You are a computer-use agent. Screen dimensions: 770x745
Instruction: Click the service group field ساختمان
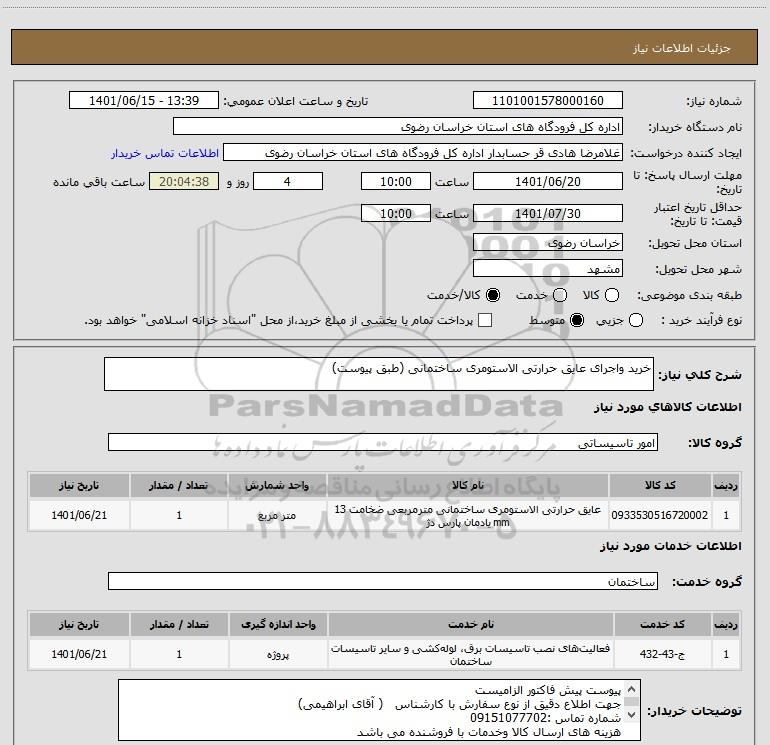pos(383,581)
